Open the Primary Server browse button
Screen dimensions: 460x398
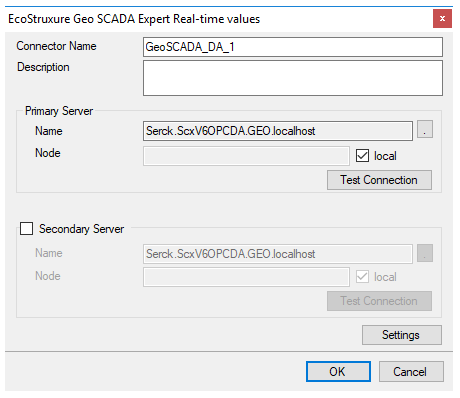point(425,129)
